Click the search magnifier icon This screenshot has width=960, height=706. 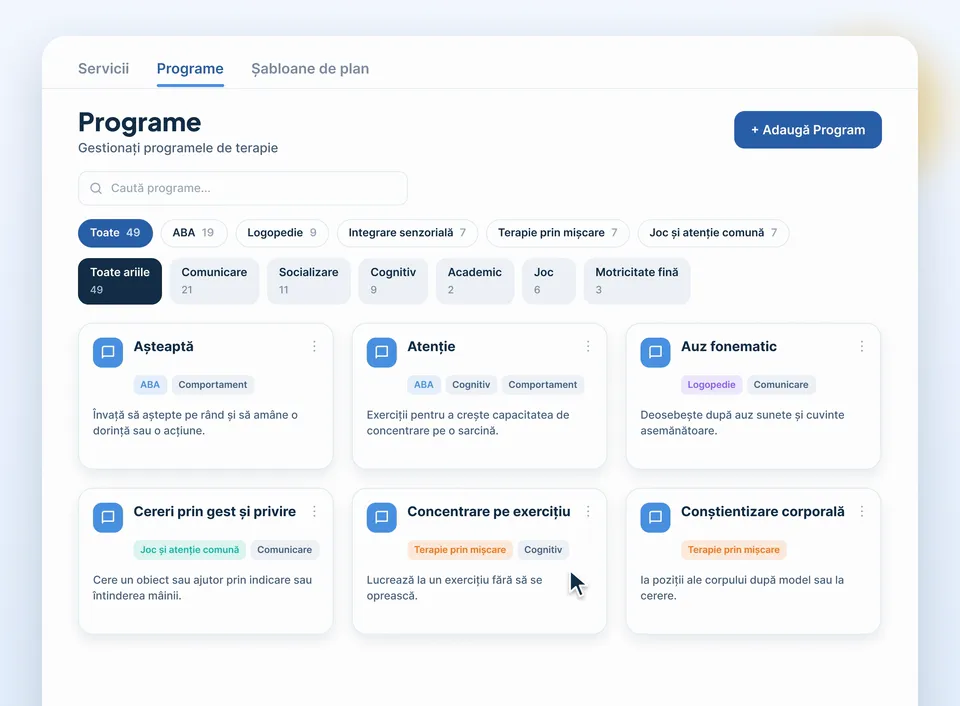click(x=96, y=188)
